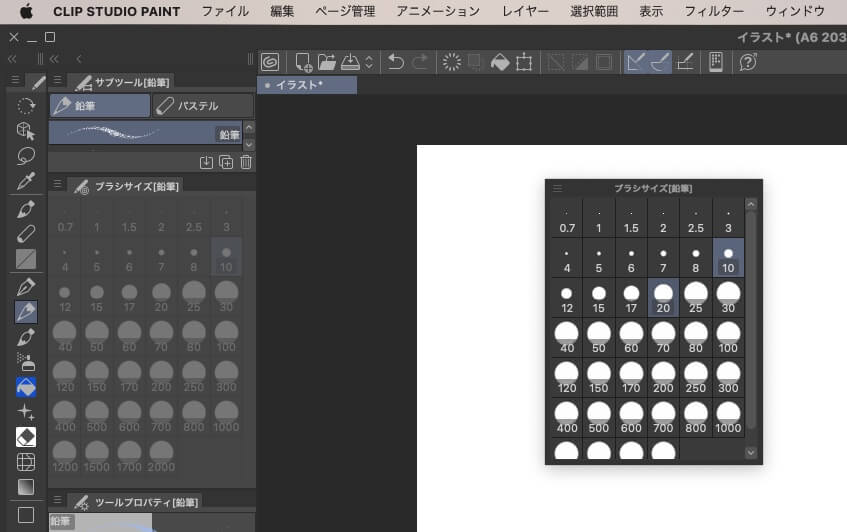
Task: Open the CLIP STUDIO spiral icon
Action: (x=269, y=62)
